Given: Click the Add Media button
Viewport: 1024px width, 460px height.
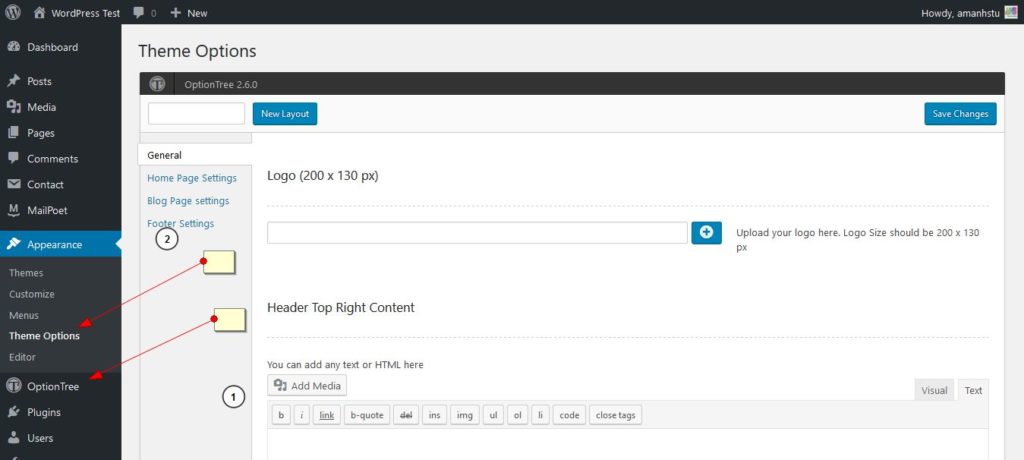Looking at the screenshot, I should click(307, 386).
